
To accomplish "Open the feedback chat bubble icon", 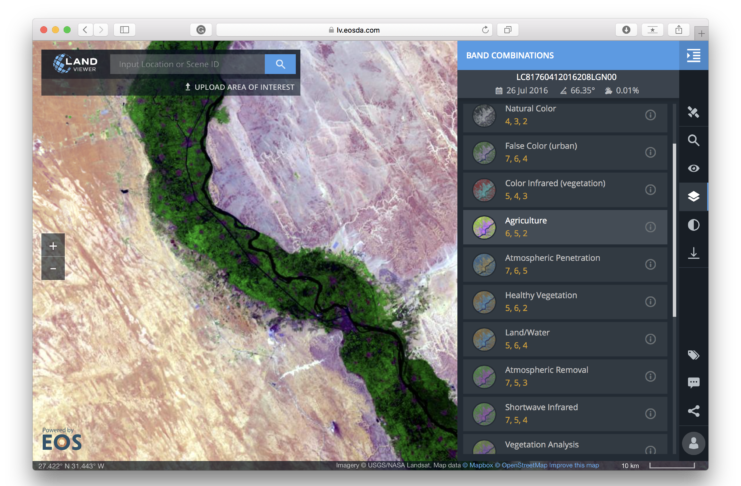I will click(693, 383).
